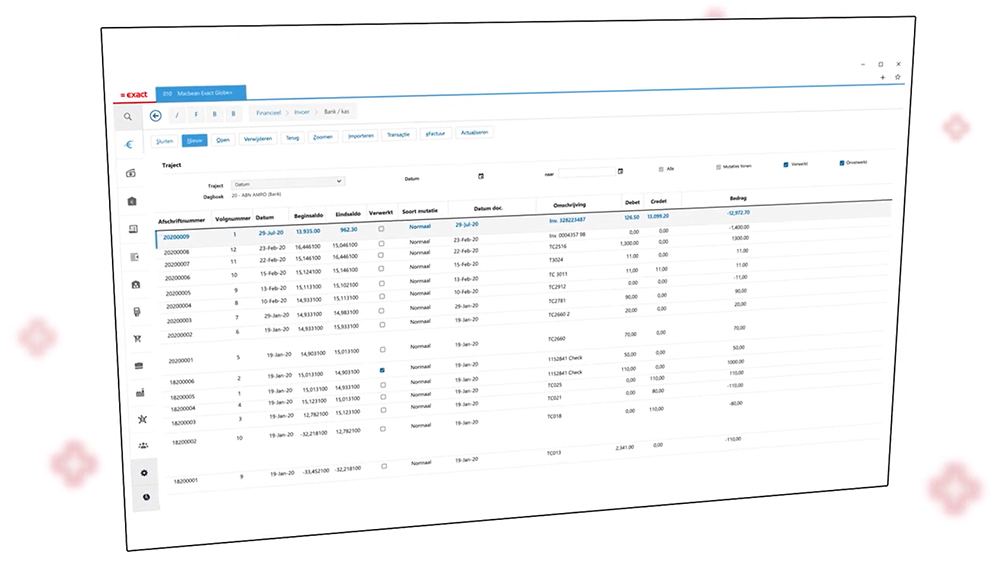This screenshot has height=563, width=1000.
Task: Open the settings gear in sidebar
Action: coord(144,472)
